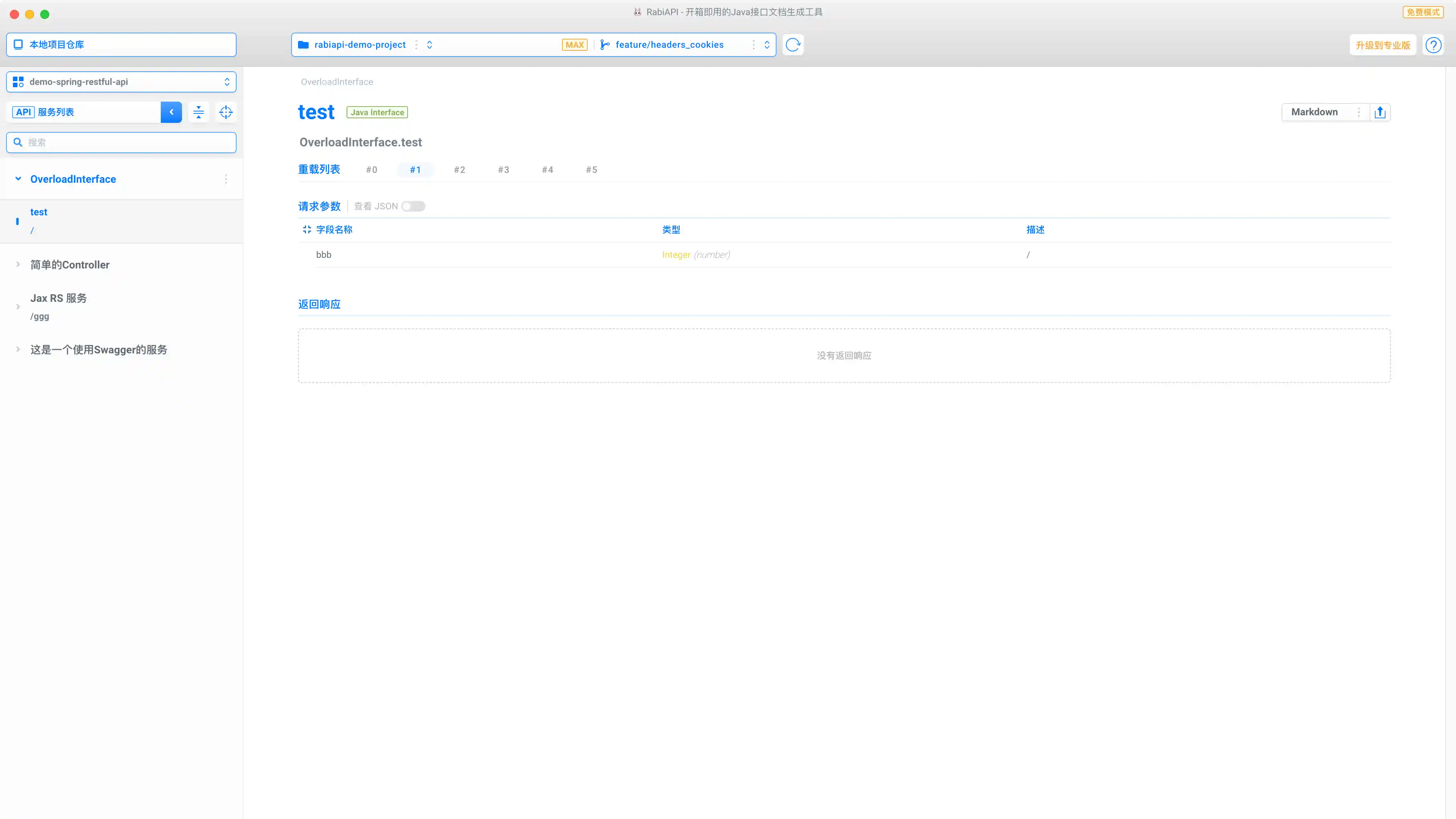Open OverloadInterface three-dot options menu
The height and width of the screenshot is (819, 1456).
click(x=226, y=179)
